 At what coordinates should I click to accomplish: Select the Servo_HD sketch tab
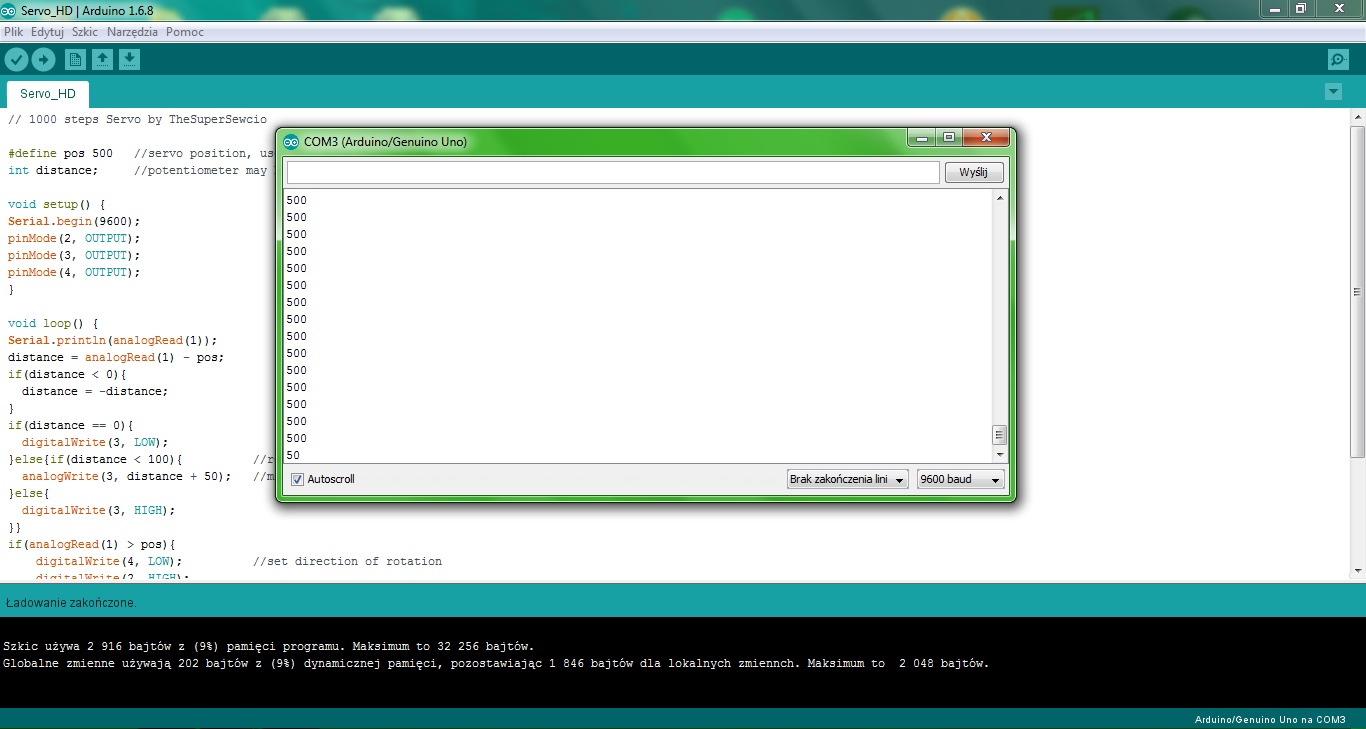click(48, 94)
